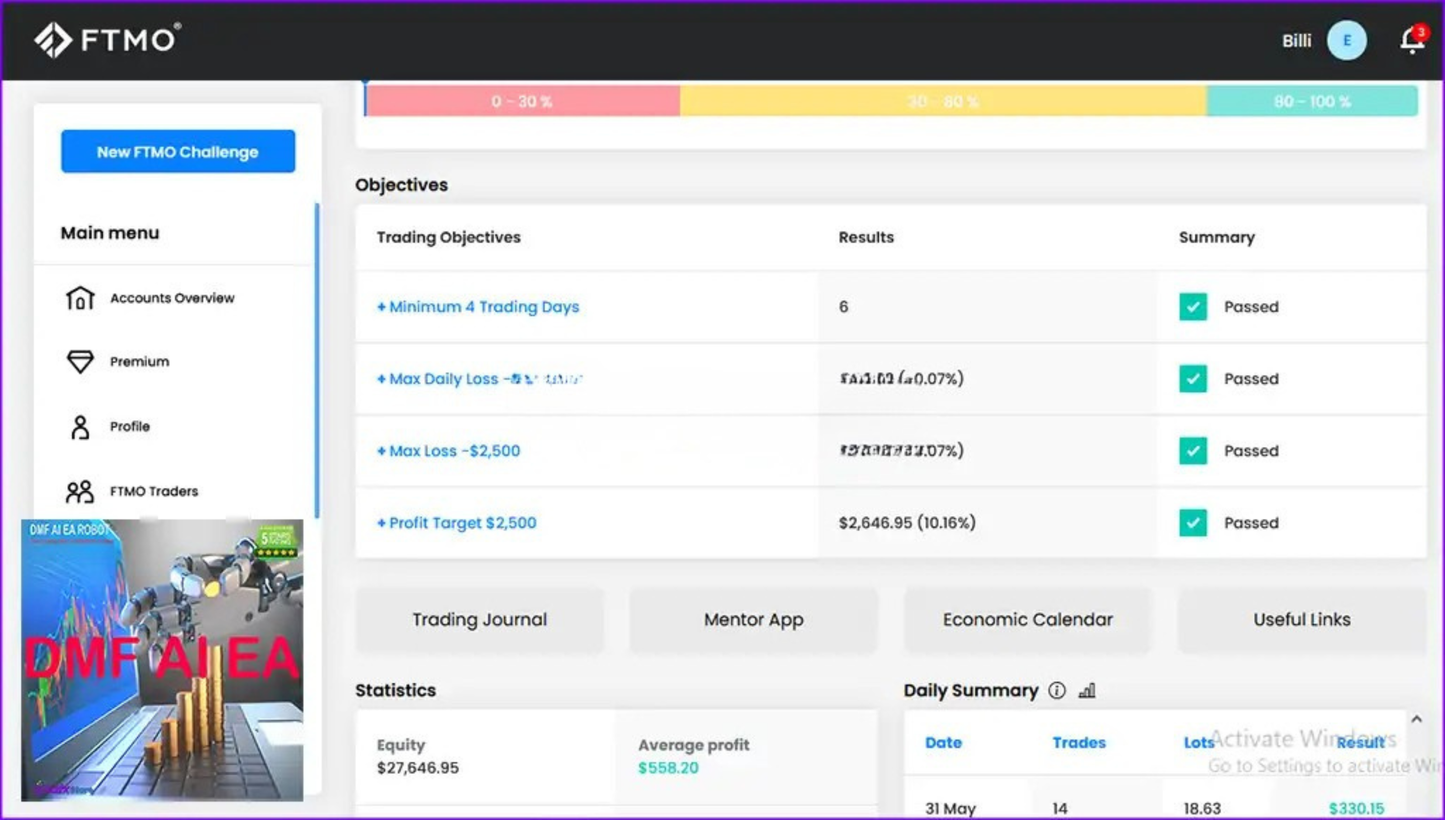Click the 31 May date row
The image size is (1445, 820).
pos(950,808)
